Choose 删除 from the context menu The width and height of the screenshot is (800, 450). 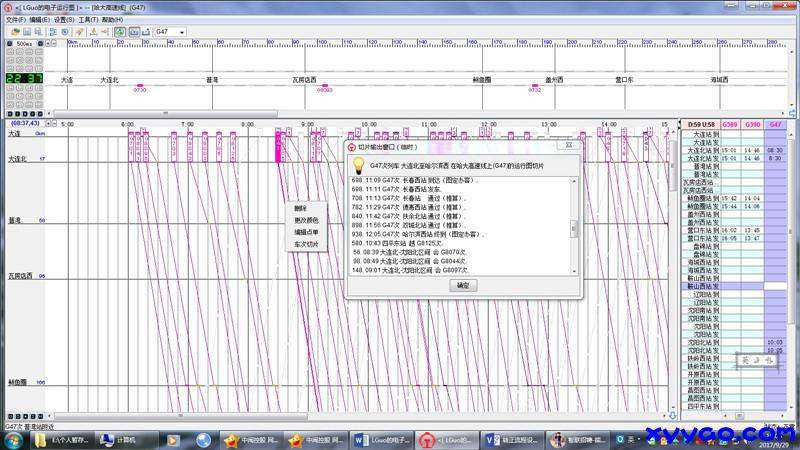click(x=301, y=208)
